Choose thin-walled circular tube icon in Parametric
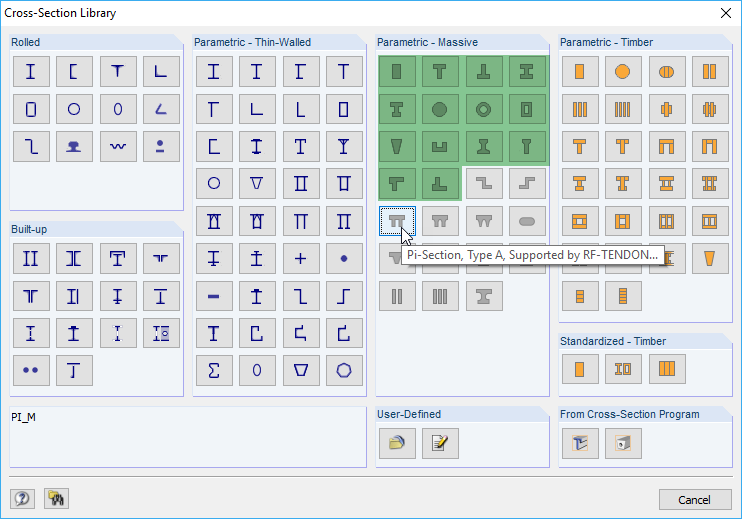742x519 pixels. click(214, 184)
